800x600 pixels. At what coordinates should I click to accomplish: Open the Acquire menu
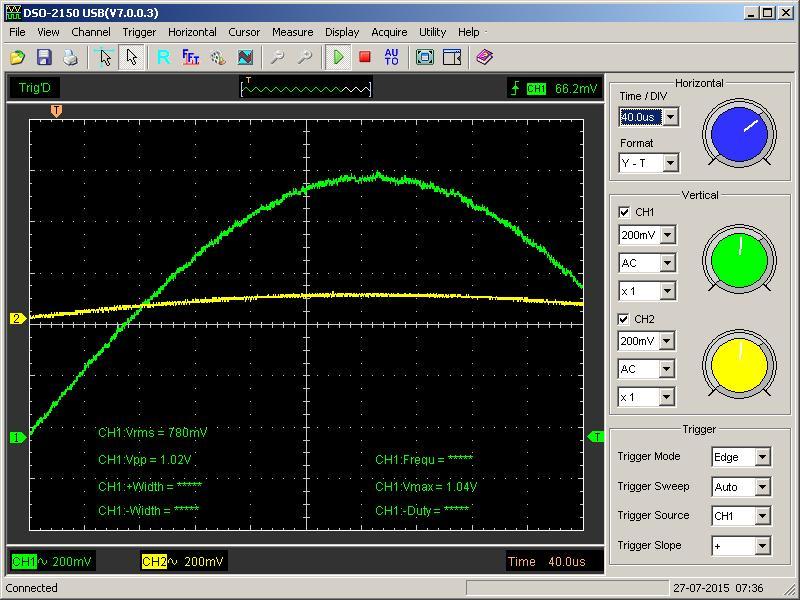pyautogui.click(x=389, y=32)
